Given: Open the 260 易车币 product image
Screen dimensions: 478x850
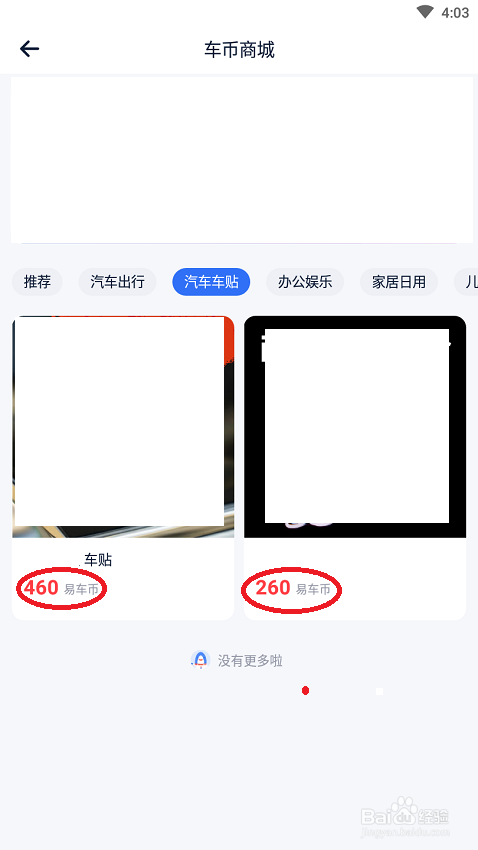Looking at the screenshot, I should click(355, 427).
